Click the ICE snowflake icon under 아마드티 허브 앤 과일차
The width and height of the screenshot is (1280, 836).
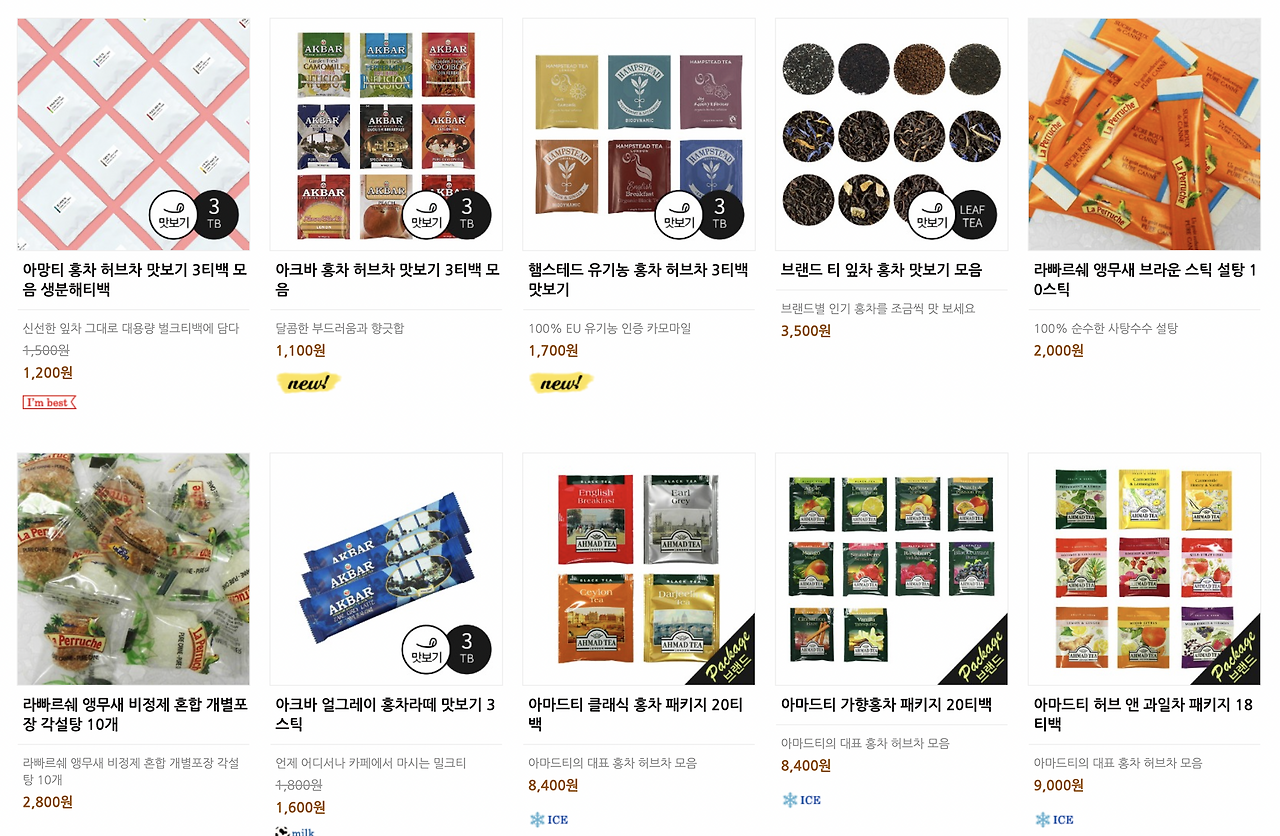1055,819
